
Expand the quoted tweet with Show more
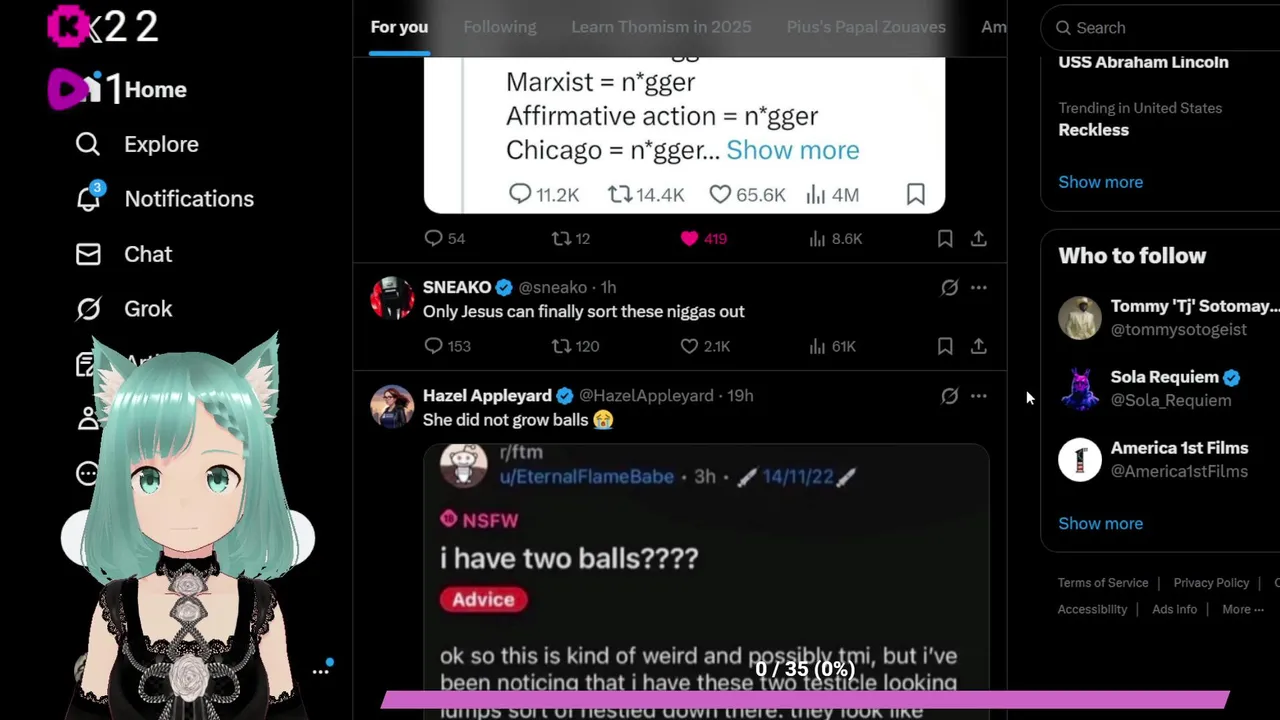click(793, 150)
